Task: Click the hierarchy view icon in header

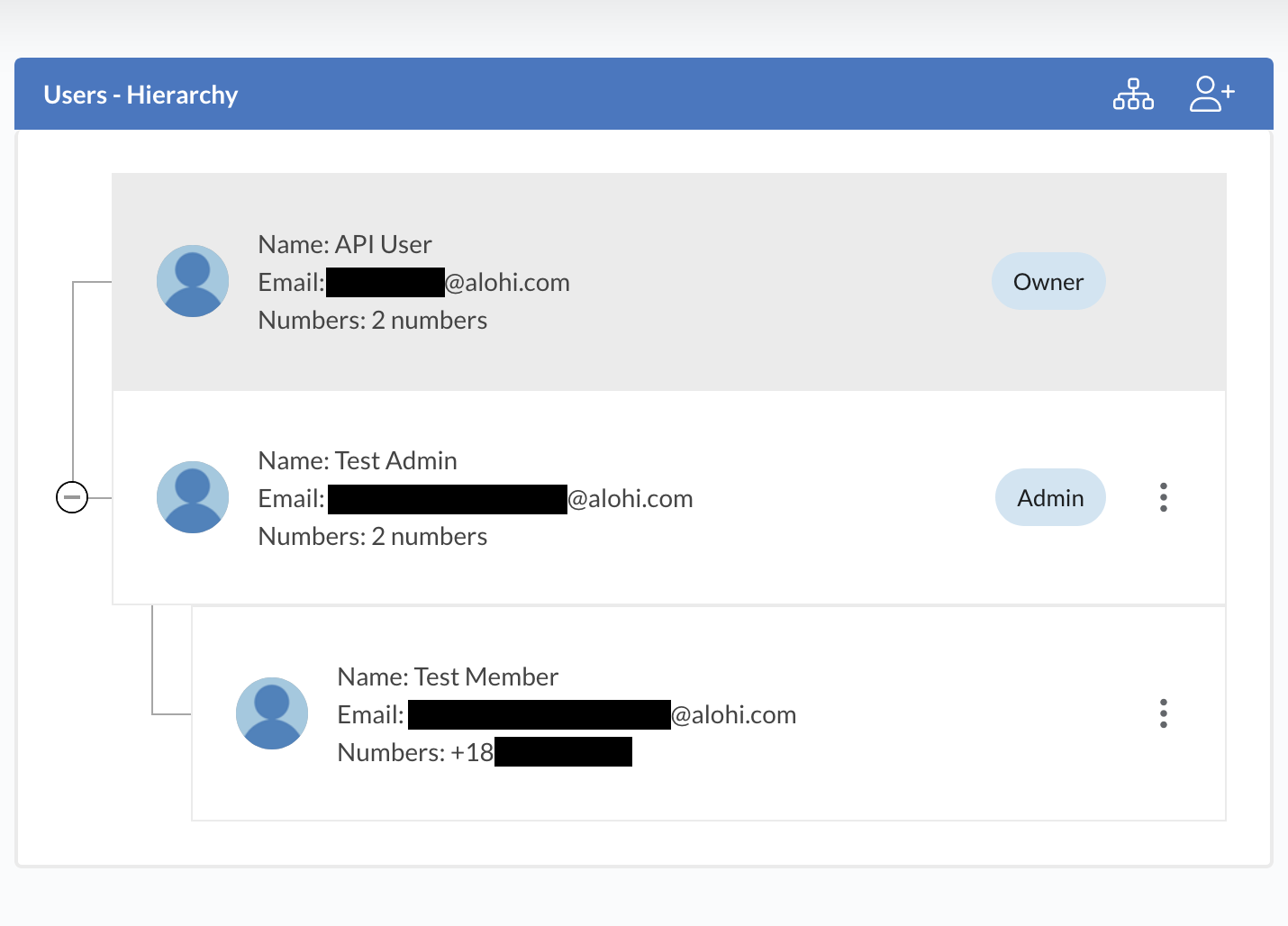Action: (x=1133, y=95)
